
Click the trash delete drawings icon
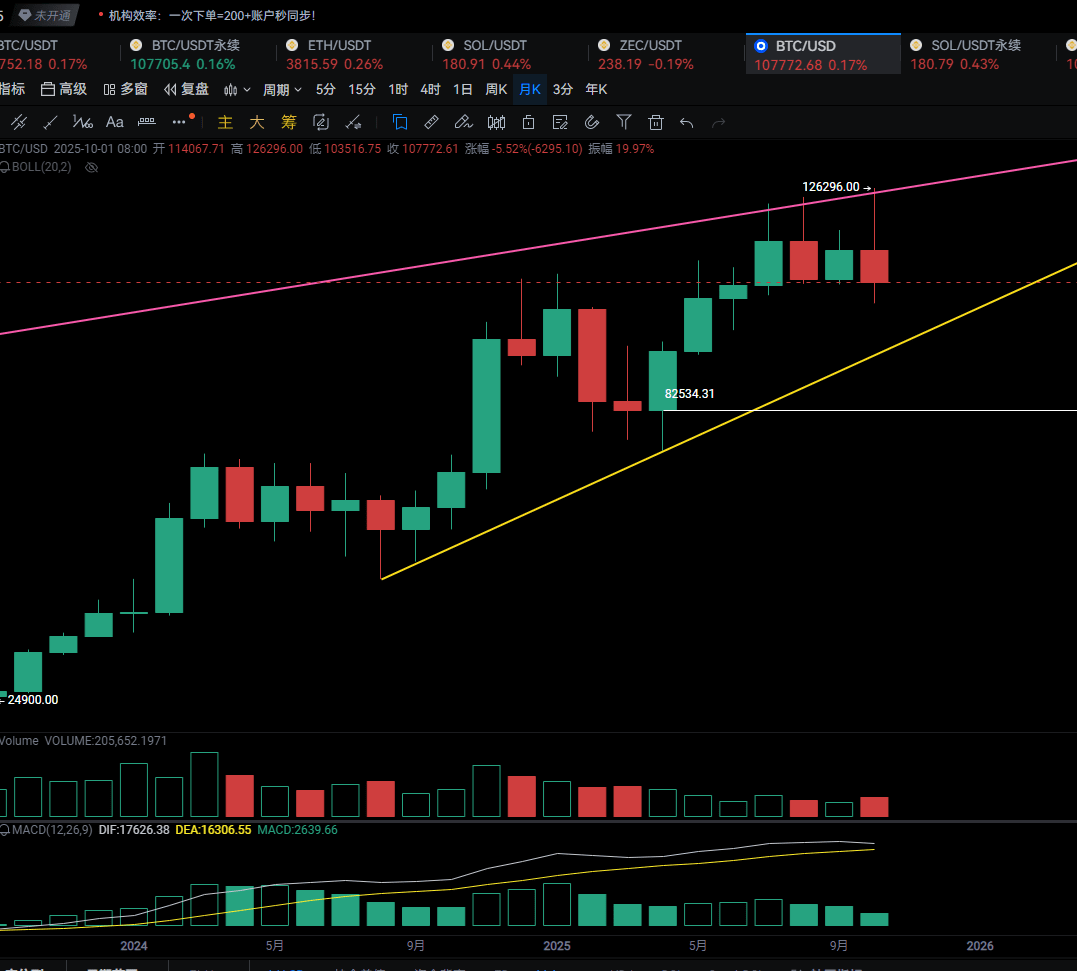pyautogui.click(x=656, y=122)
